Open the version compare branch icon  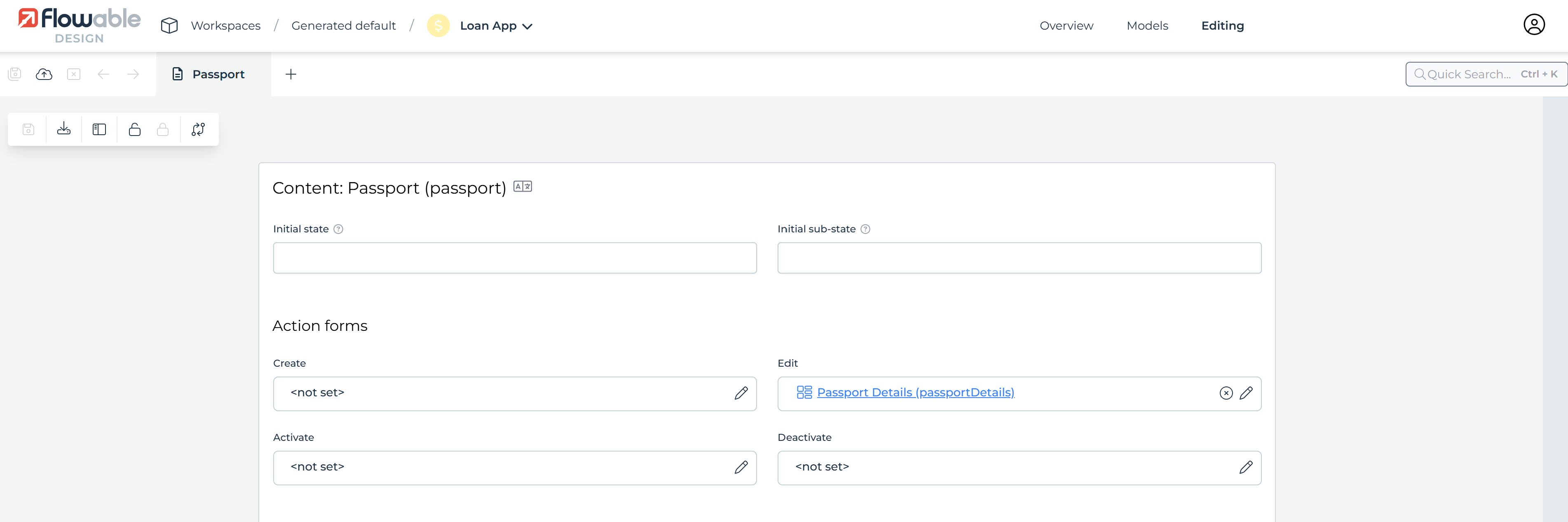coord(199,129)
